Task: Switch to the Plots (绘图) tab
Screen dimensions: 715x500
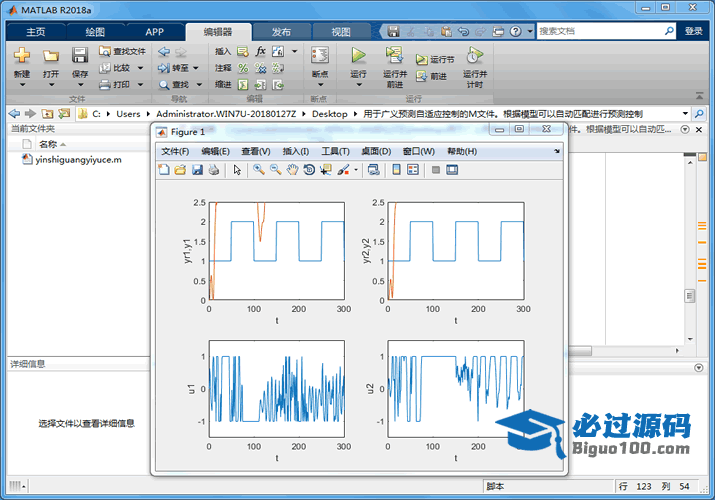Action: (x=95, y=32)
